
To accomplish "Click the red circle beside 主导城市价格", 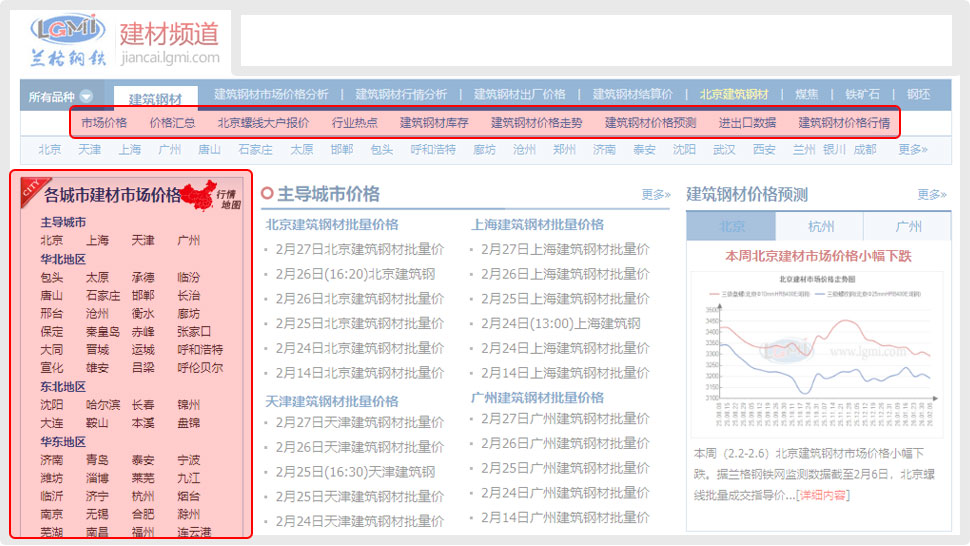I will tap(267, 194).
